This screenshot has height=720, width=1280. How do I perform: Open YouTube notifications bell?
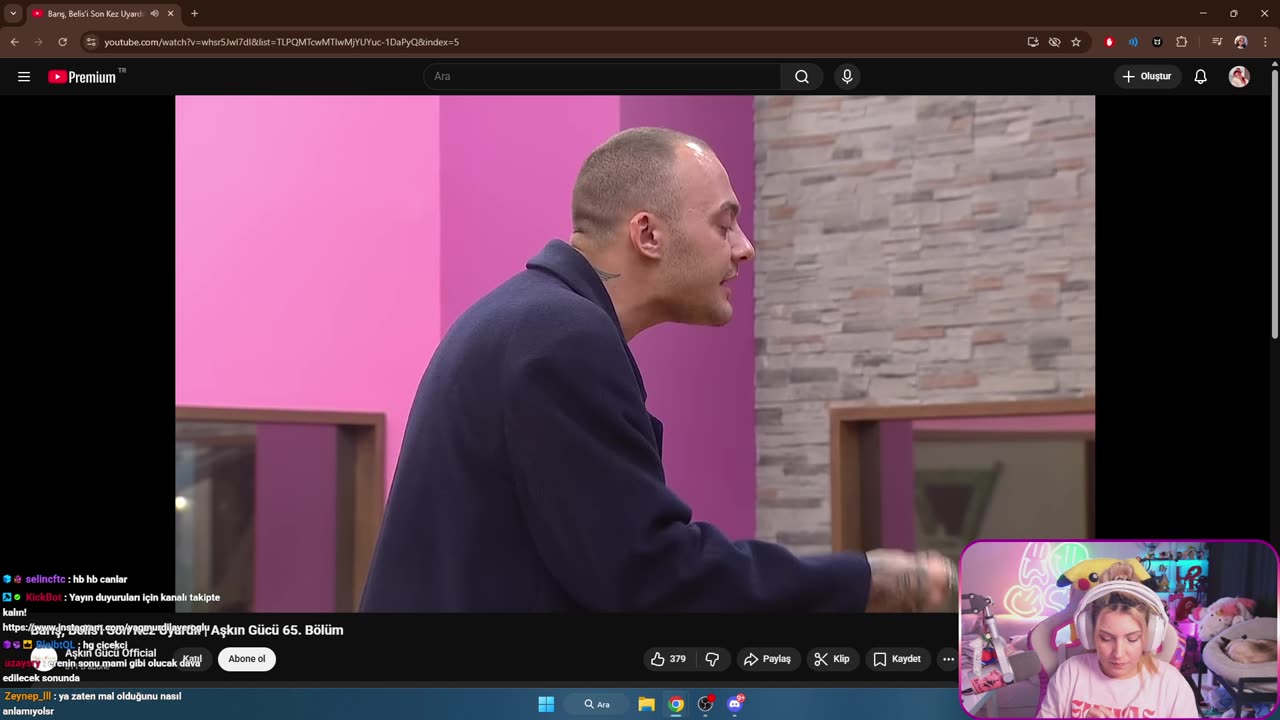pos(1201,77)
